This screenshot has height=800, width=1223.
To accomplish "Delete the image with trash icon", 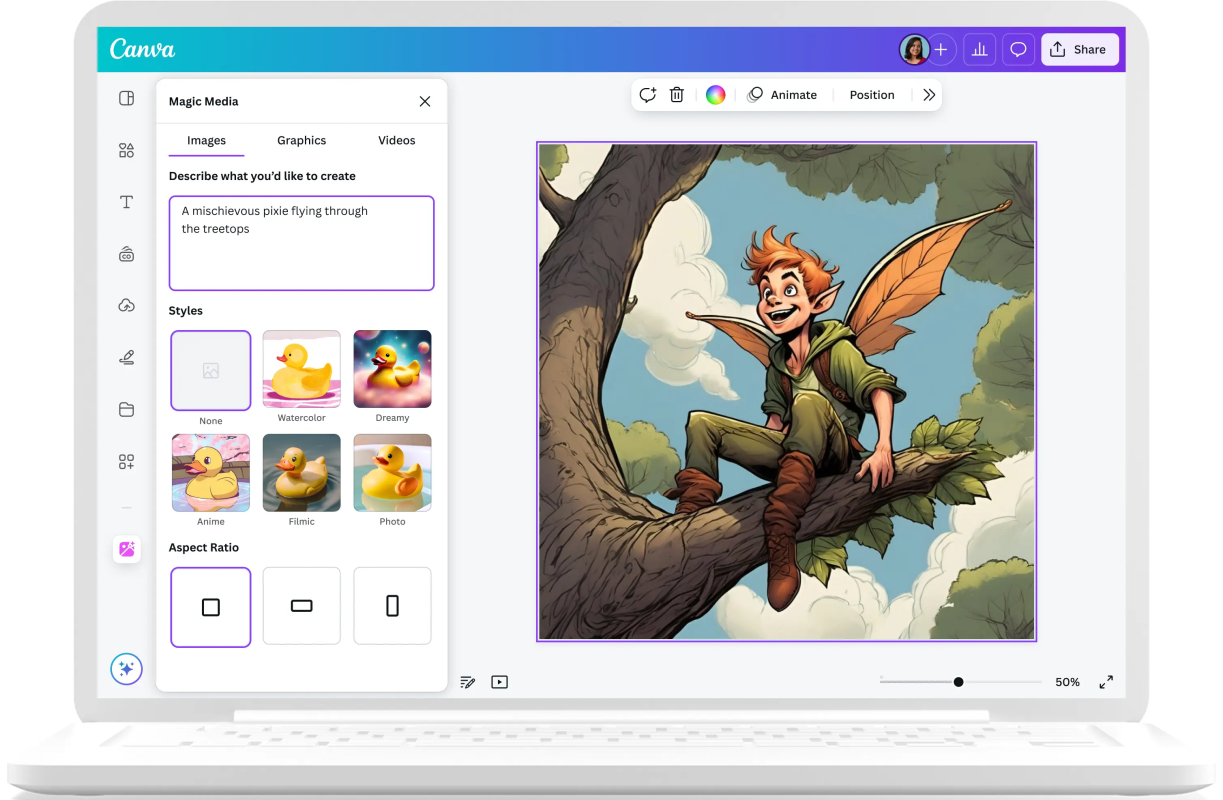I will [677, 95].
